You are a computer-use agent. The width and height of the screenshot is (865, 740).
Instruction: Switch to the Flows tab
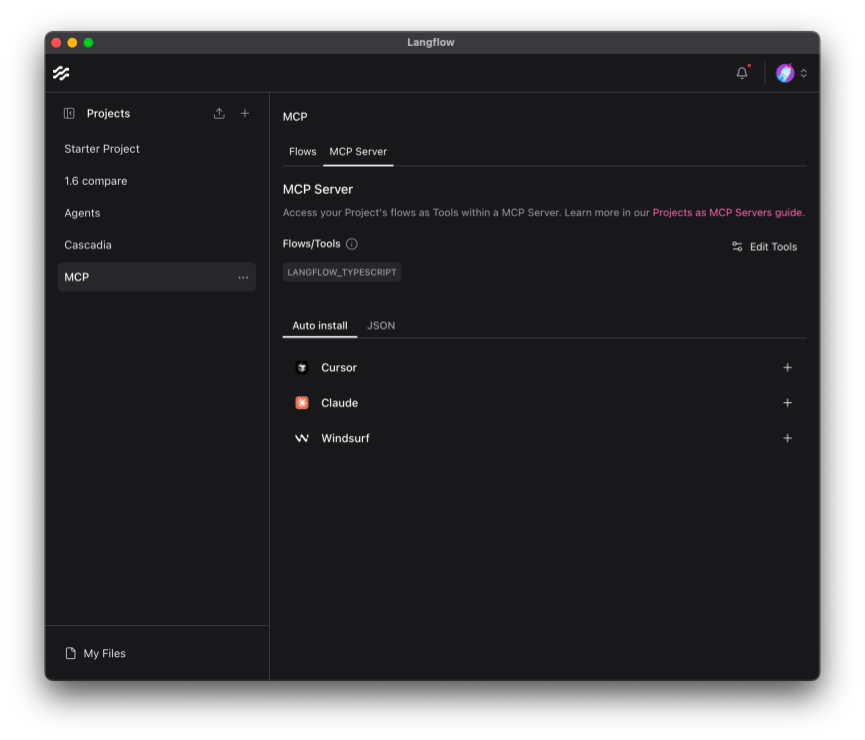302,151
